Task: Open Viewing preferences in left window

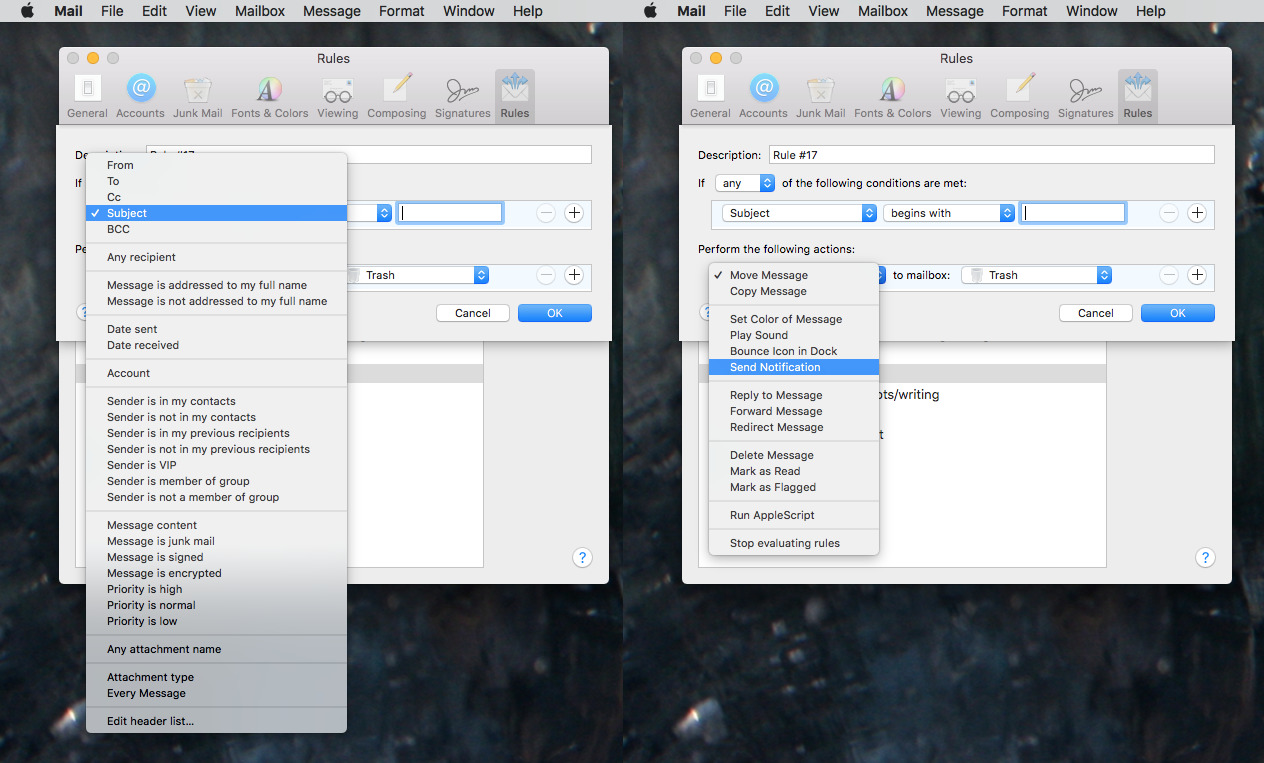Action: [337, 97]
